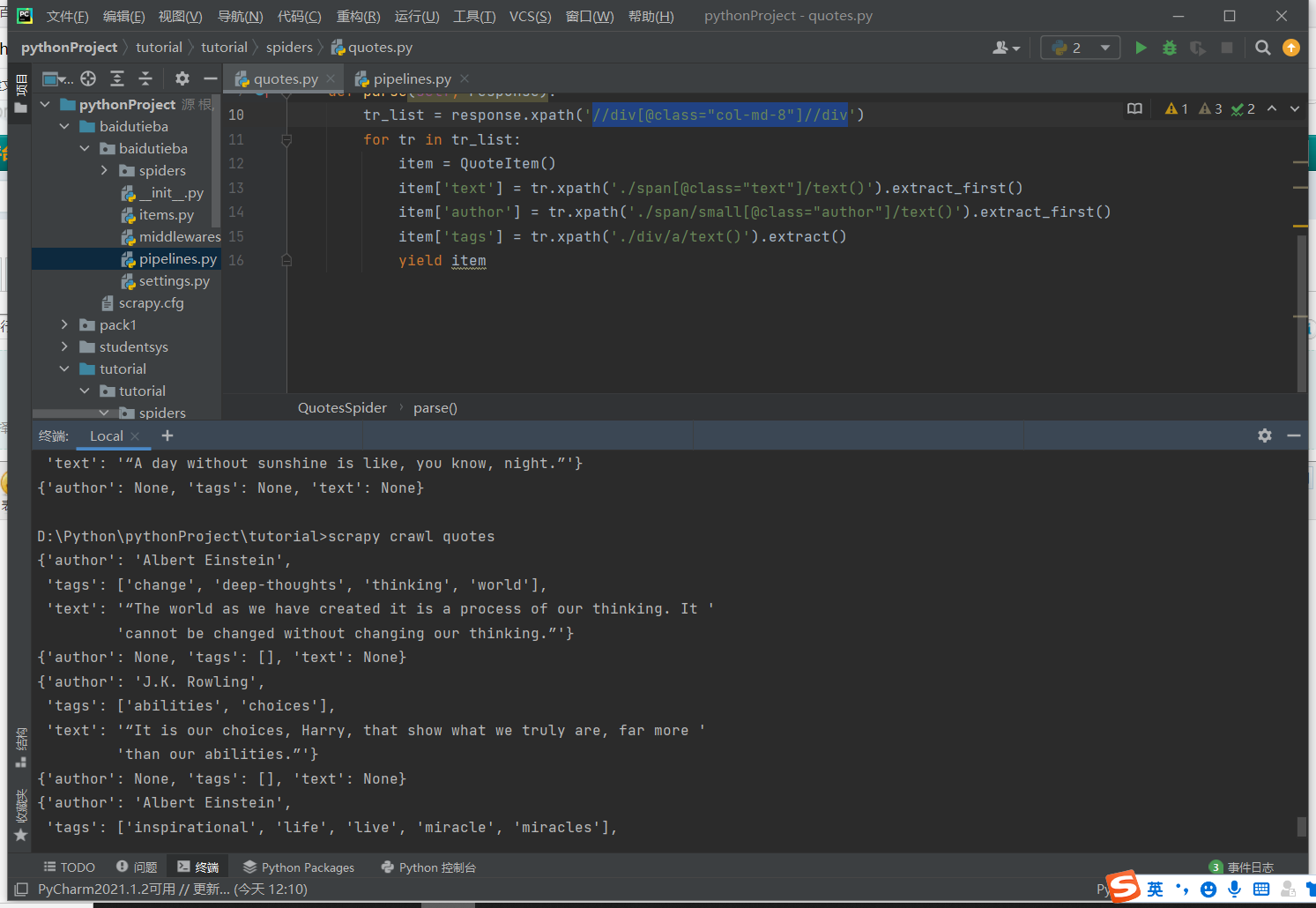Open terminal panel settings gear
The height and width of the screenshot is (908, 1316).
(x=1265, y=435)
